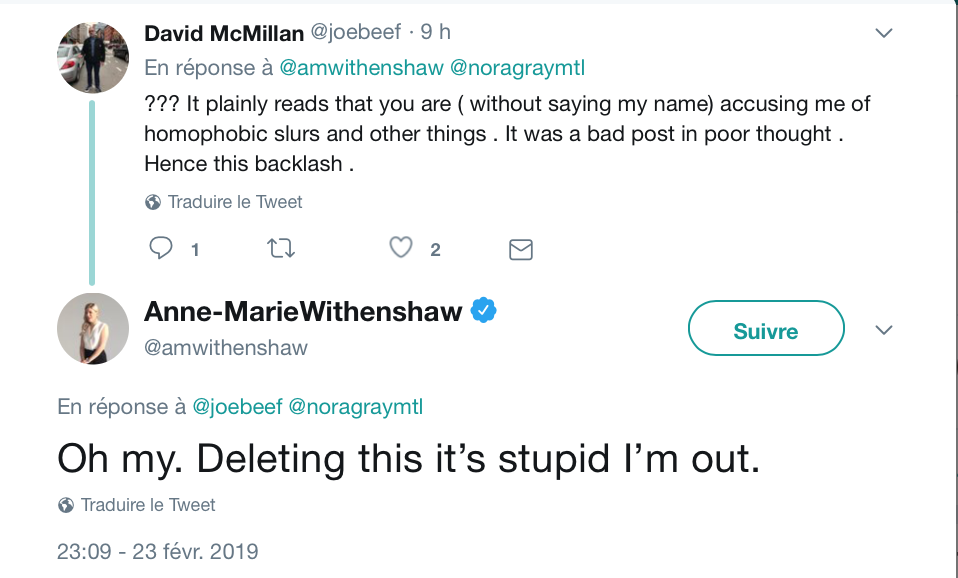
Task: Like David McMillan's tweet
Action: coord(401,247)
